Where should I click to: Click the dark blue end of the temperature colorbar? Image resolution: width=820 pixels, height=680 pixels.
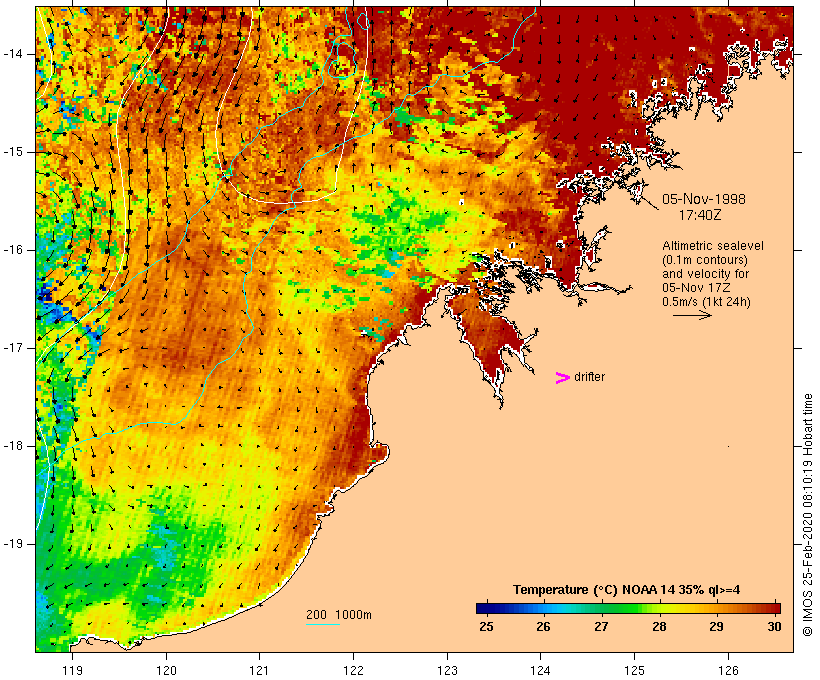point(484,608)
